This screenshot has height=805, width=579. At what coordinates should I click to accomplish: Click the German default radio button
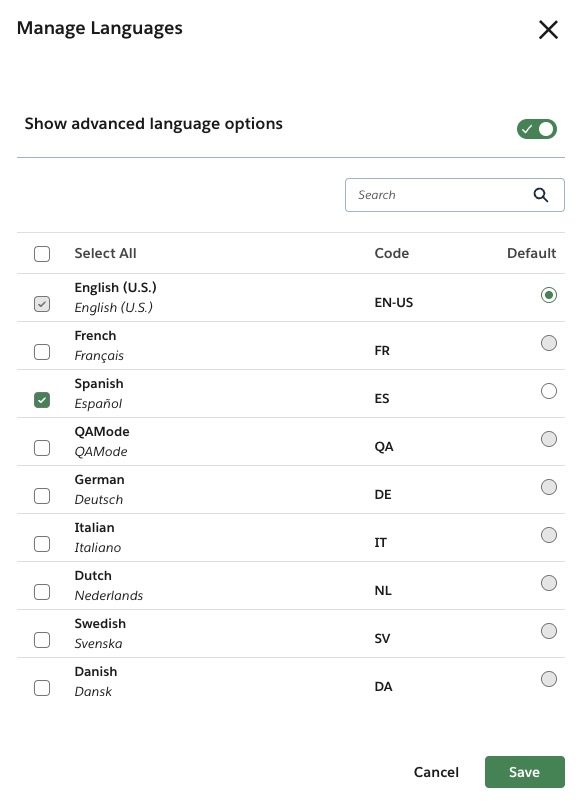point(549,487)
